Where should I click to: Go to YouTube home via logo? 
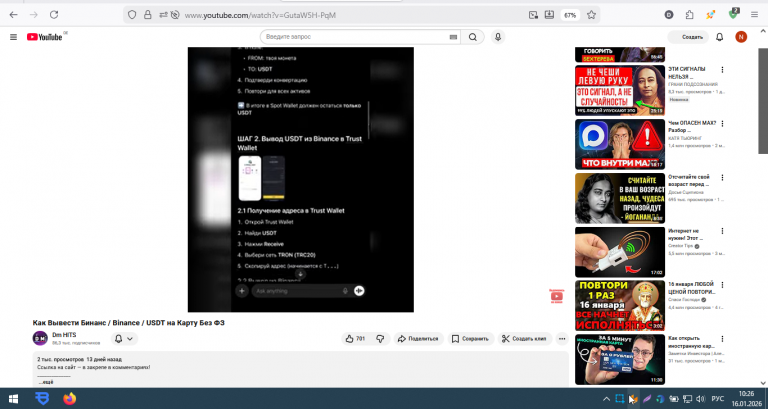[45, 37]
